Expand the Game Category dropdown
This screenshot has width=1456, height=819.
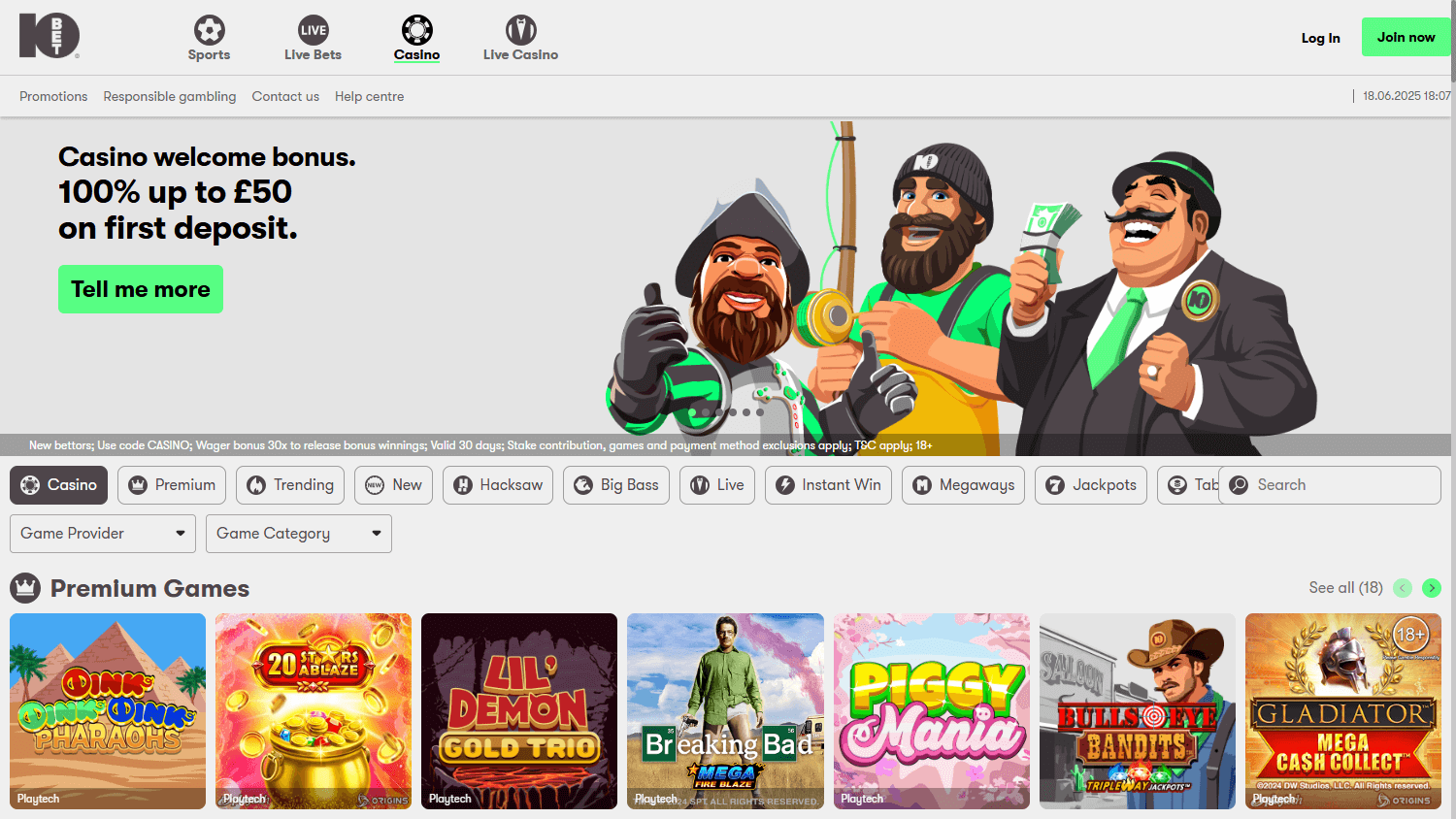(298, 534)
